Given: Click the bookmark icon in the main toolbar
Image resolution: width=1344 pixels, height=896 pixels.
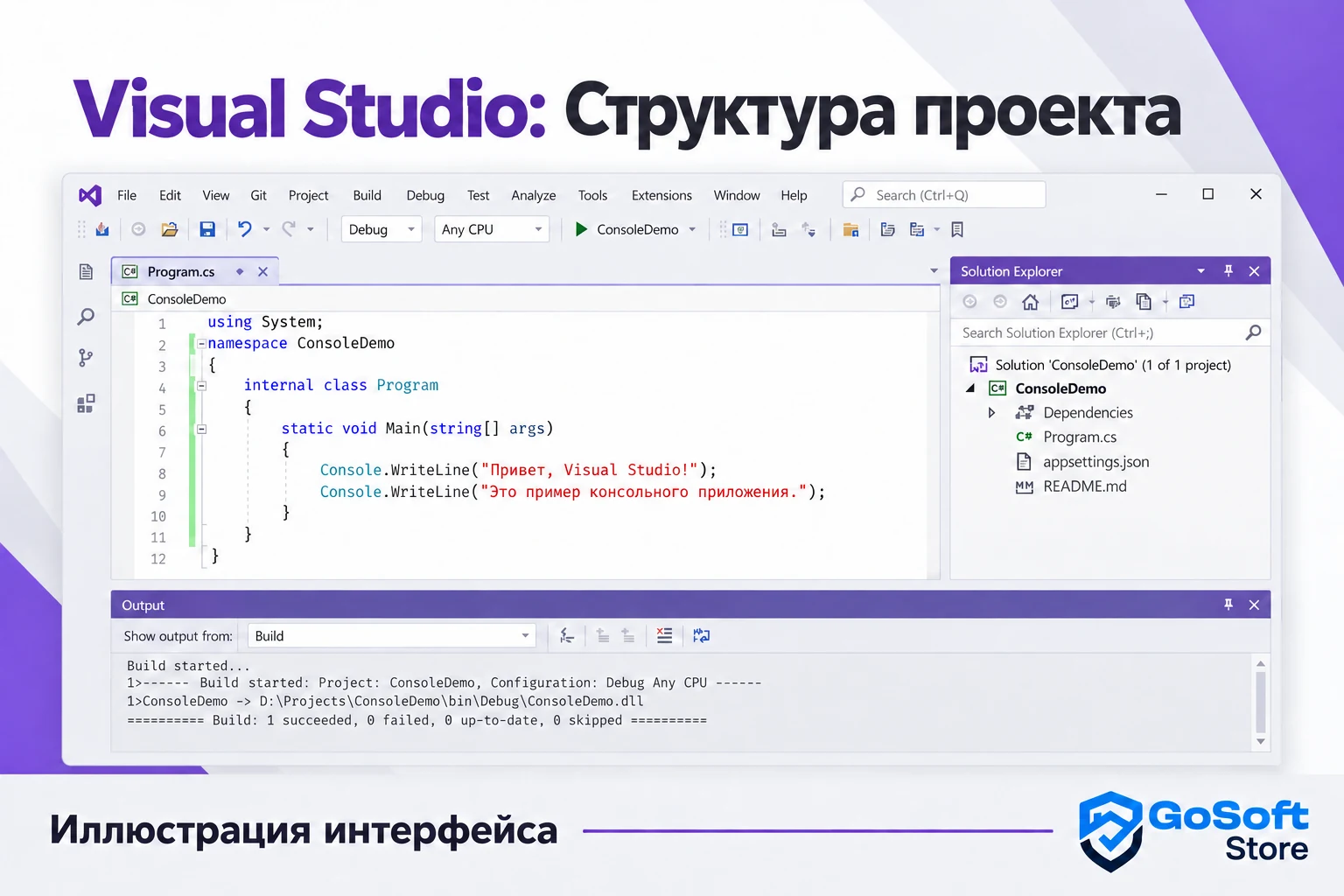Looking at the screenshot, I should (x=957, y=229).
